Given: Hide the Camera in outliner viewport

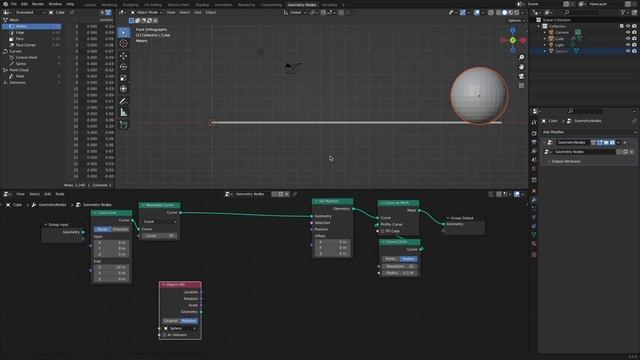Looking at the screenshot, I should click(628, 32).
